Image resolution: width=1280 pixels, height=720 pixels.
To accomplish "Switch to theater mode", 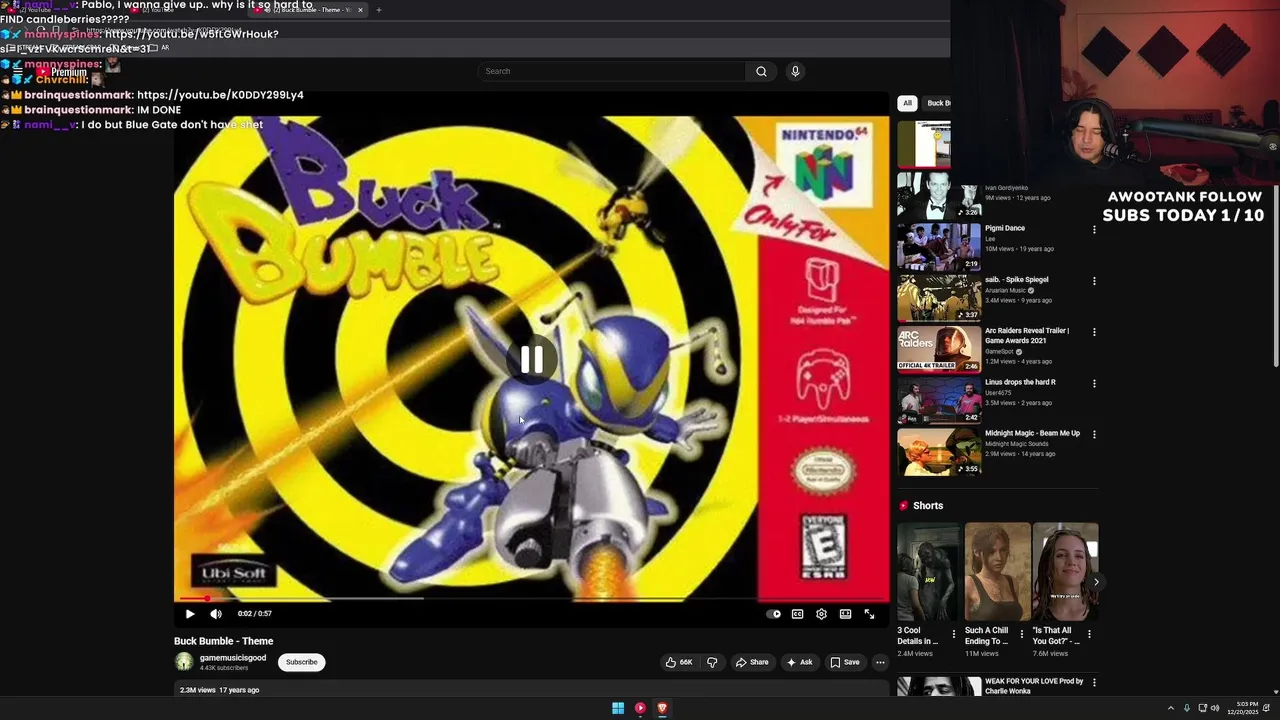I will pos(845,614).
